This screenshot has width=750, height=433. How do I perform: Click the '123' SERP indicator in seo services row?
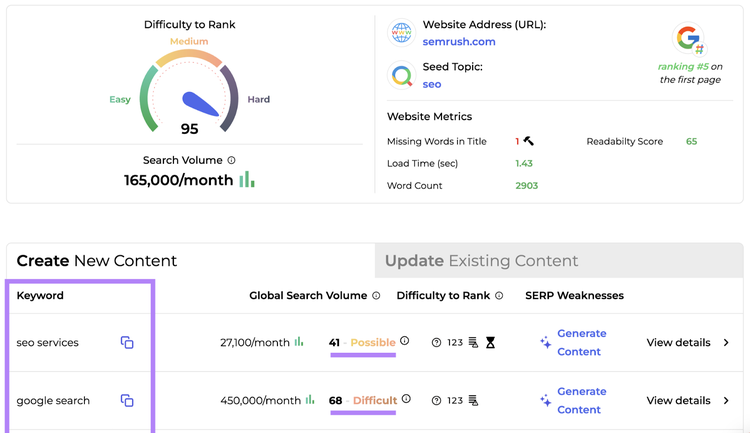pos(455,343)
